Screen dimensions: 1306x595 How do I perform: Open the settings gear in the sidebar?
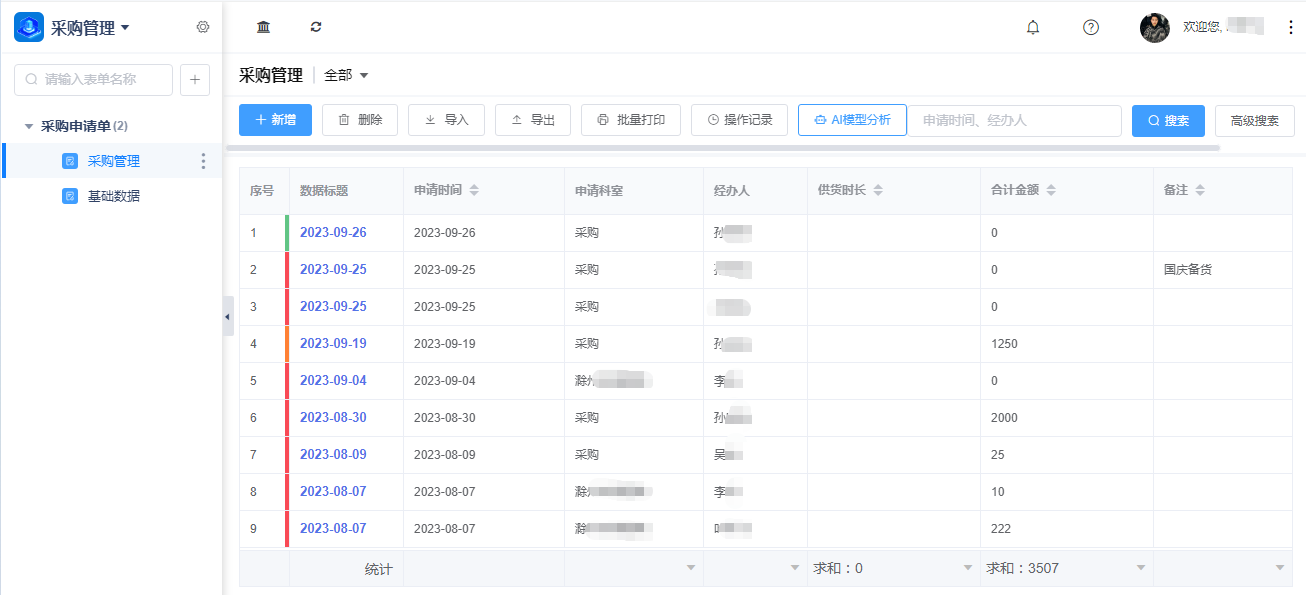(203, 27)
